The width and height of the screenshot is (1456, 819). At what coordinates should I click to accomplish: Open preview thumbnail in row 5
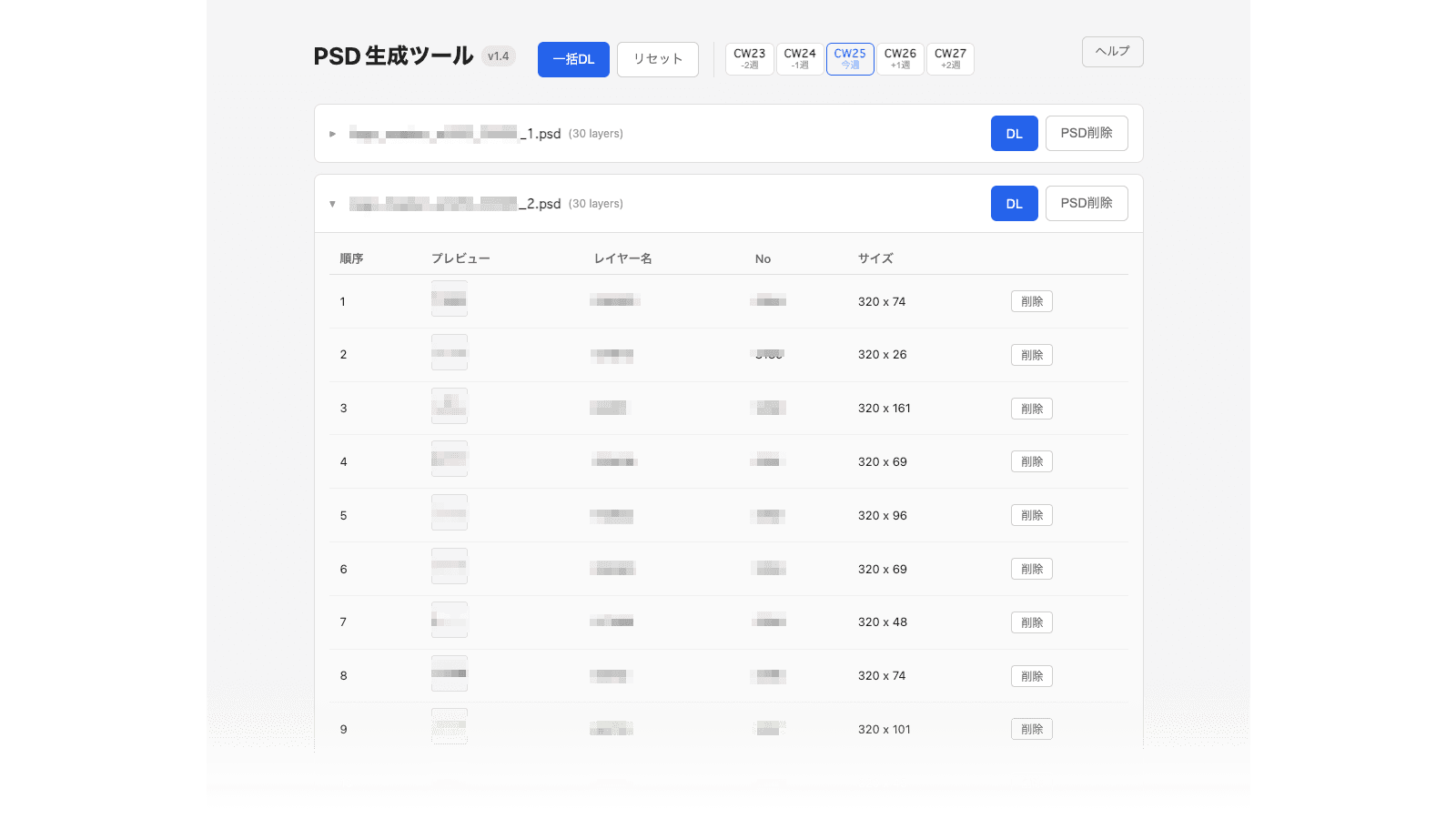(450, 512)
